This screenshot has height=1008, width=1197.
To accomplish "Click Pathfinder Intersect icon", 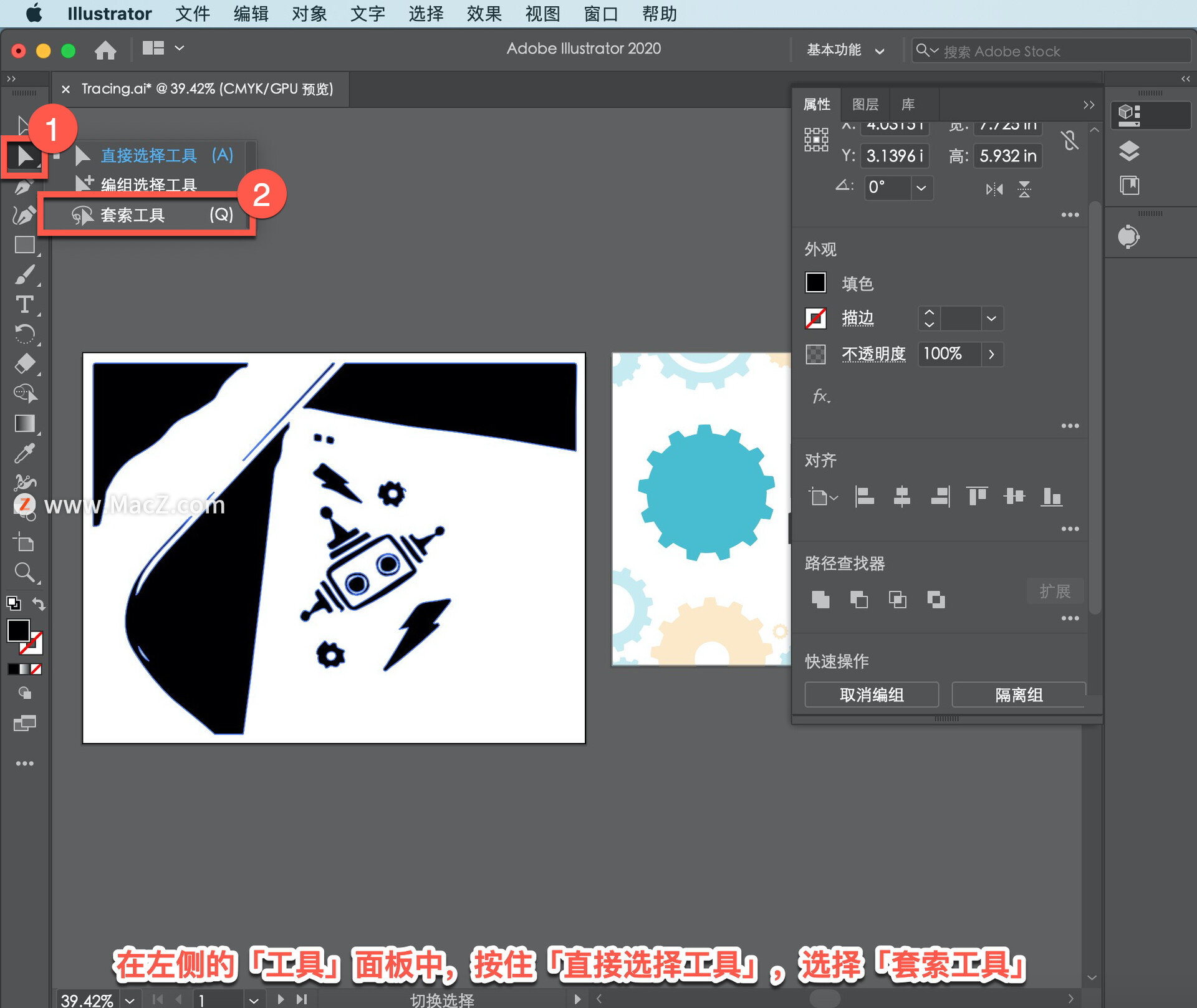I will point(898,599).
